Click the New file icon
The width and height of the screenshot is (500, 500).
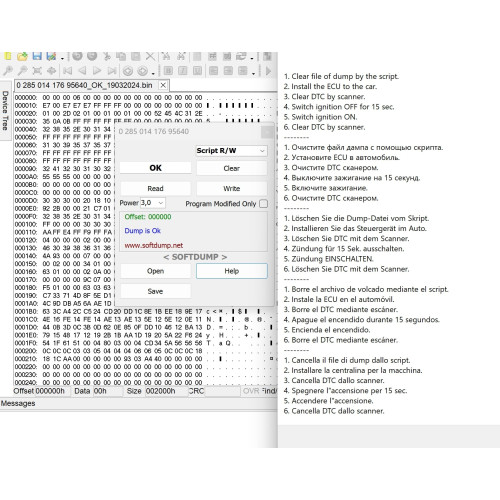click(x=7, y=56)
